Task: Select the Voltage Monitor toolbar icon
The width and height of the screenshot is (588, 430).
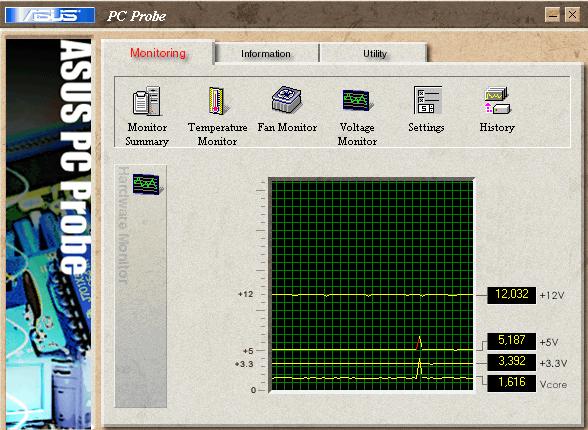Action: [x=357, y=100]
